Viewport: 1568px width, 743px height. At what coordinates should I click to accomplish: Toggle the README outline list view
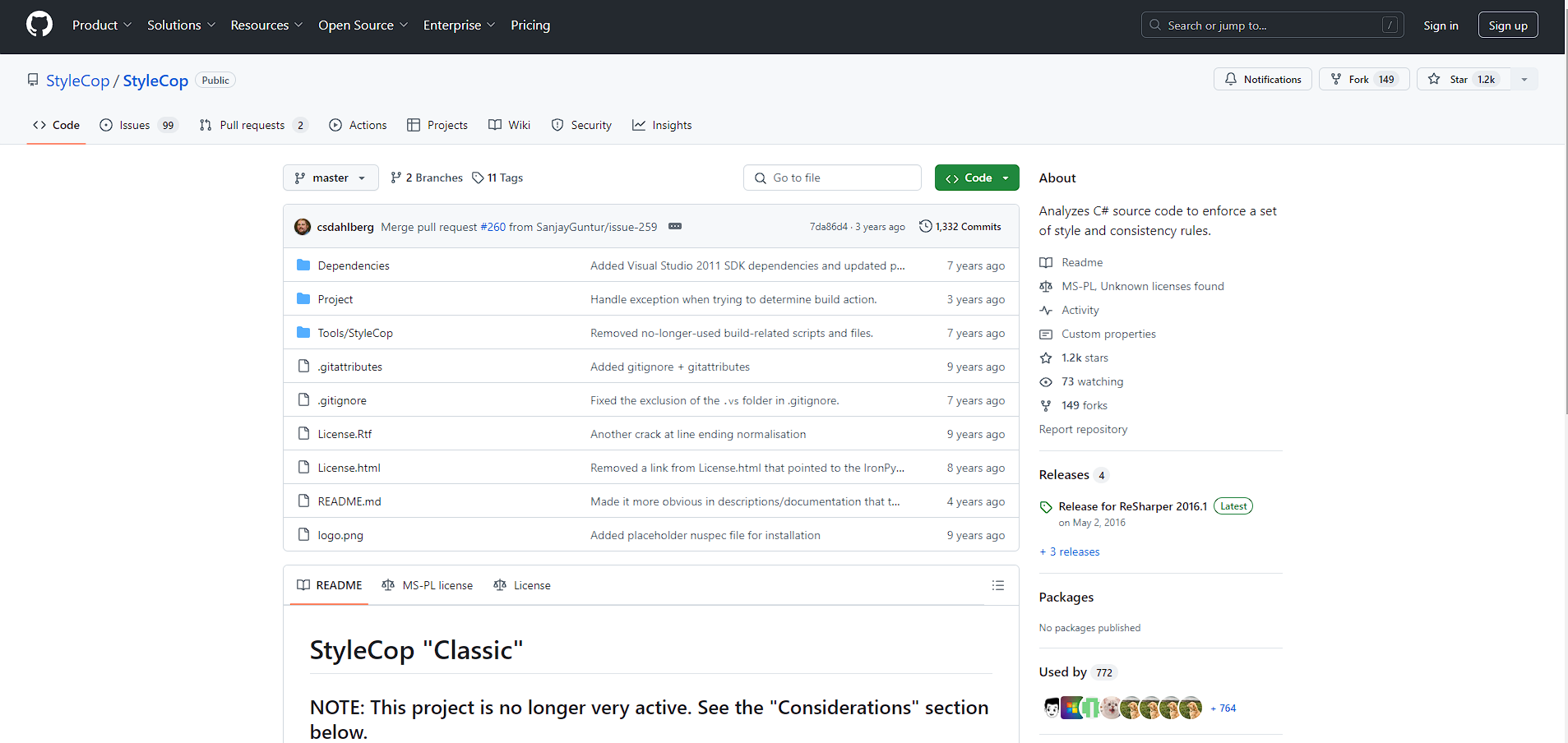tap(997, 585)
